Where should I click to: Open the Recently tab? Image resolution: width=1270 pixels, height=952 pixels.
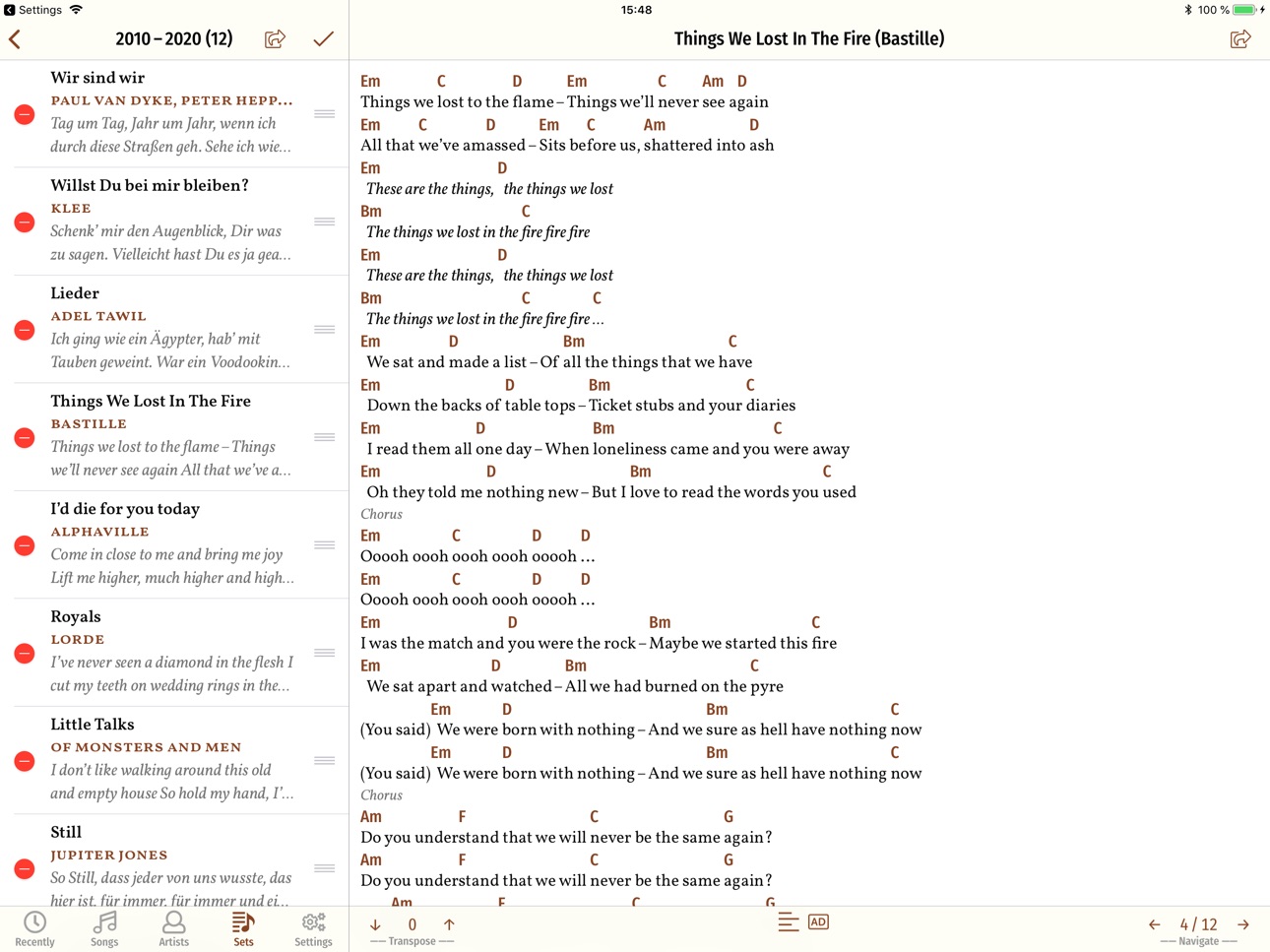coord(35,929)
